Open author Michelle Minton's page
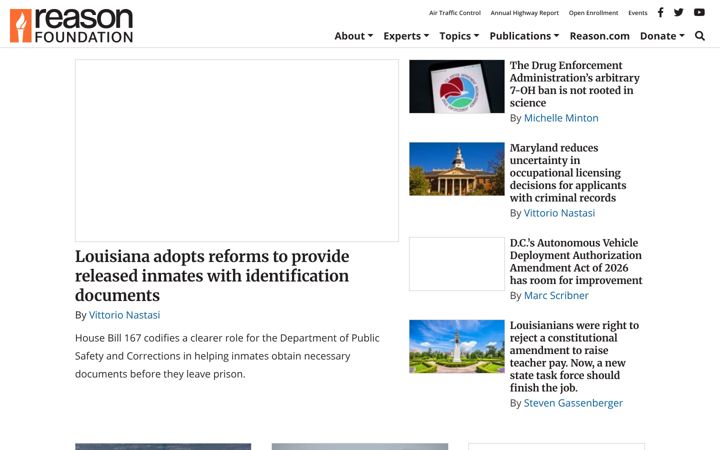Image resolution: width=720 pixels, height=450 pixels. pyautogui.click(x=561, y=118)
